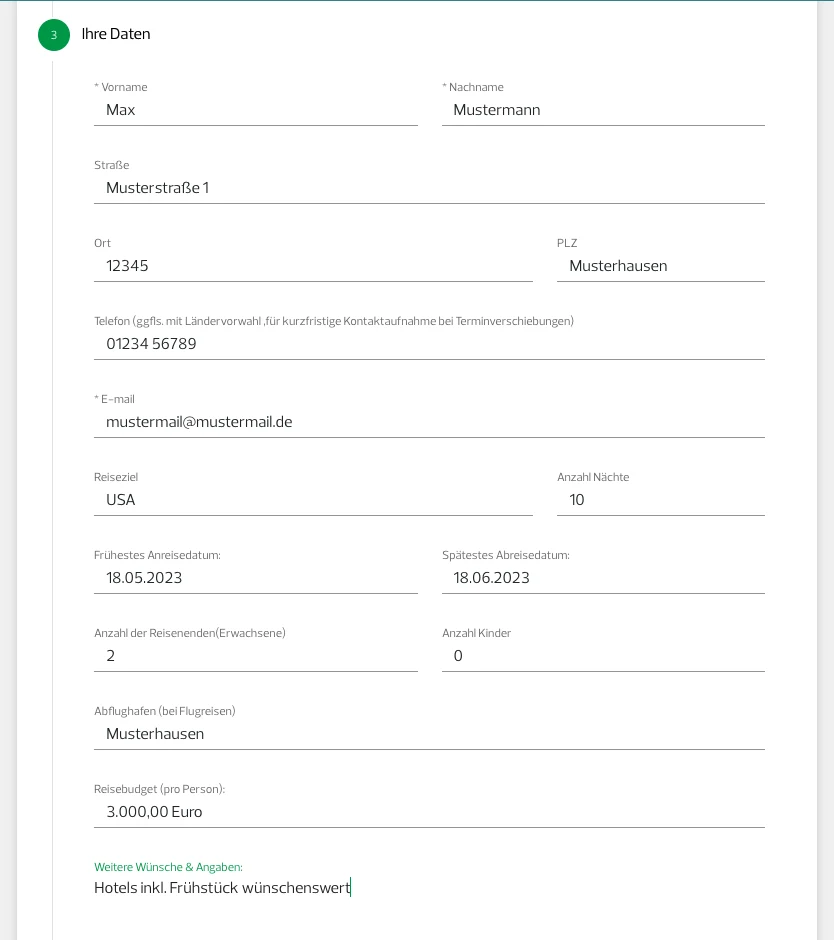Click the PLZ field with Musterhausen
This screenshot has height=940, width=834.
(x=661, y=266)
